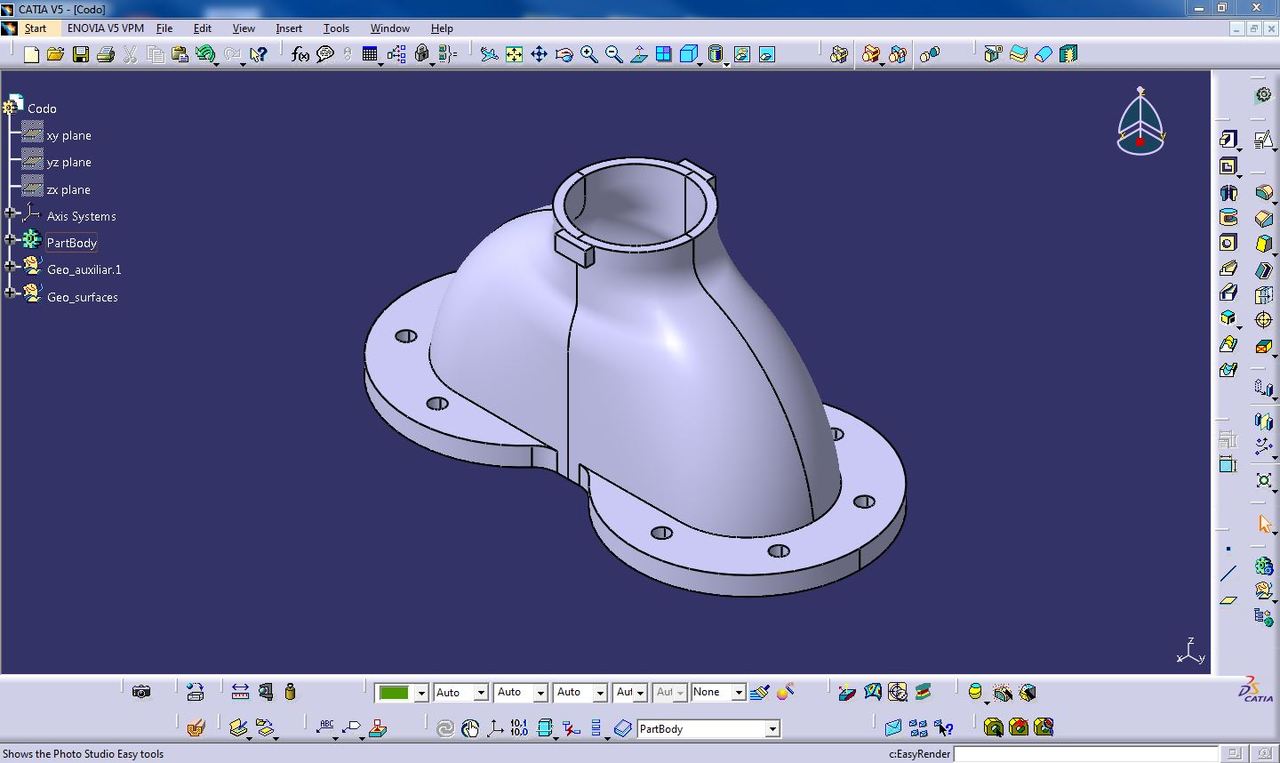Expand the Axis Systems tree node
The image size is (1280, 763).
(11, 213)
